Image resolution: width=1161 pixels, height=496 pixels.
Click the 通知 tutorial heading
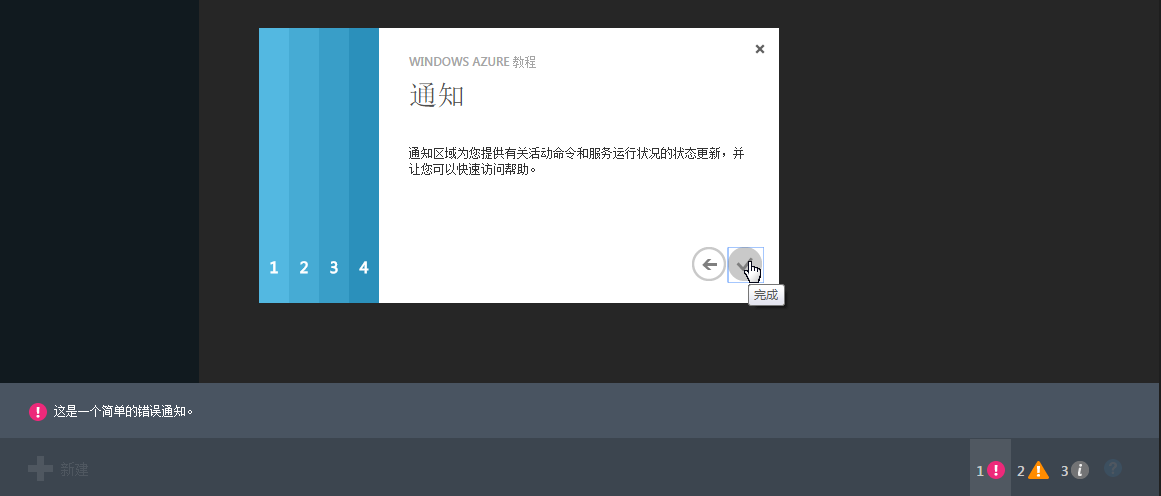pos(437,95)
